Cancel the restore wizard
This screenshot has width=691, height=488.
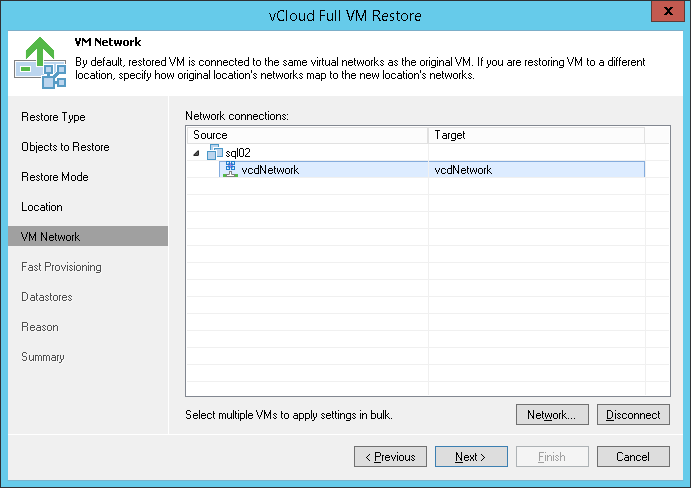click(x=633, y=457)
